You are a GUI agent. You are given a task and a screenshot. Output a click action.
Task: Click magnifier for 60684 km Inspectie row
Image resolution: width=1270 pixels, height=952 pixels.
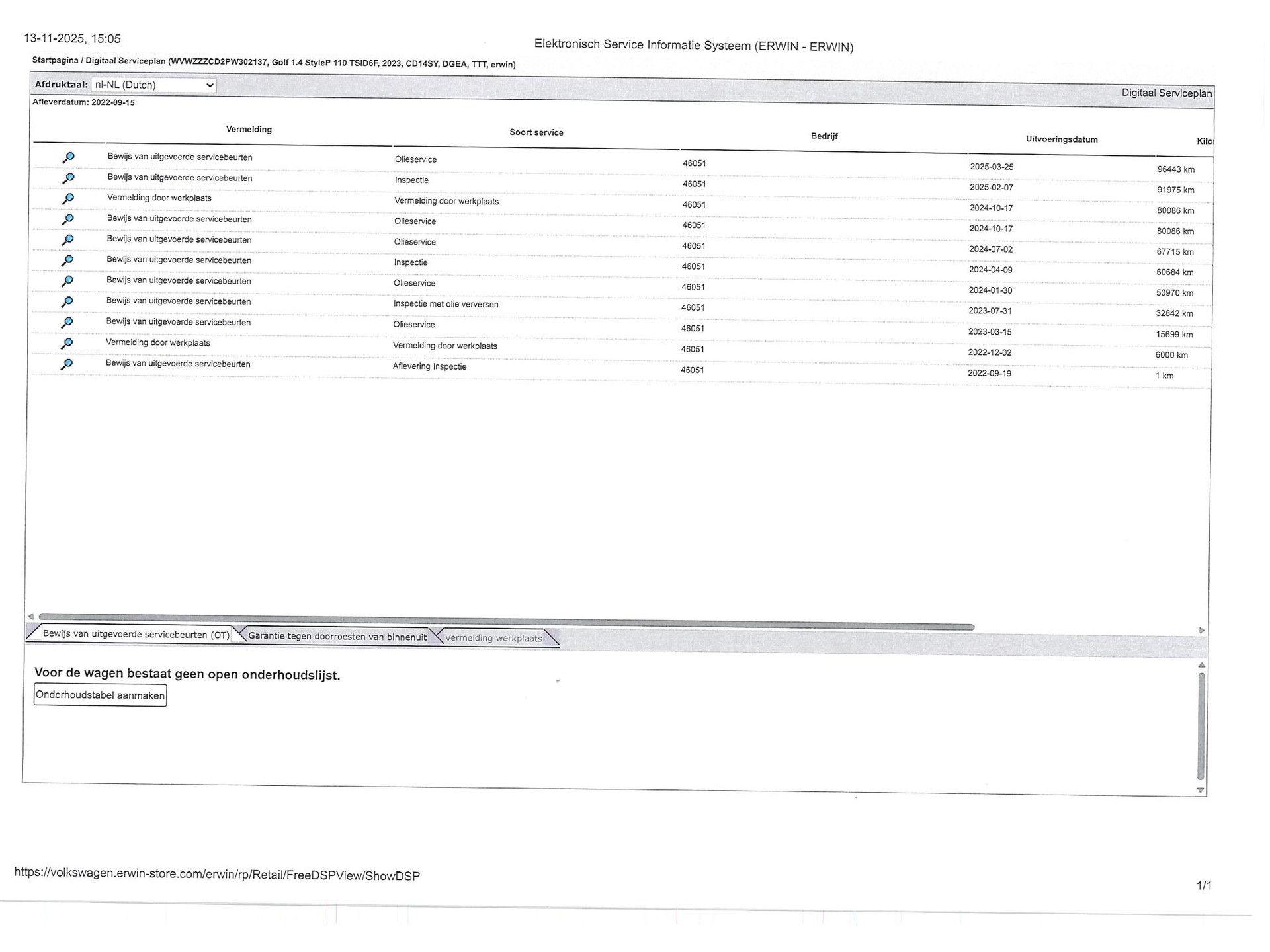click(x=67, y=260)
